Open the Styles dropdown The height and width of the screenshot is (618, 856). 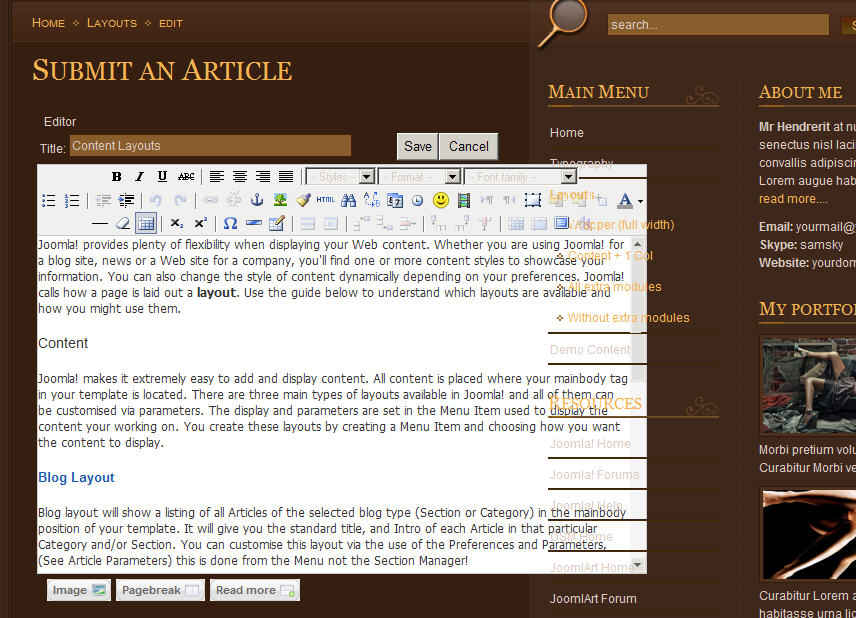tap(340, 177)
